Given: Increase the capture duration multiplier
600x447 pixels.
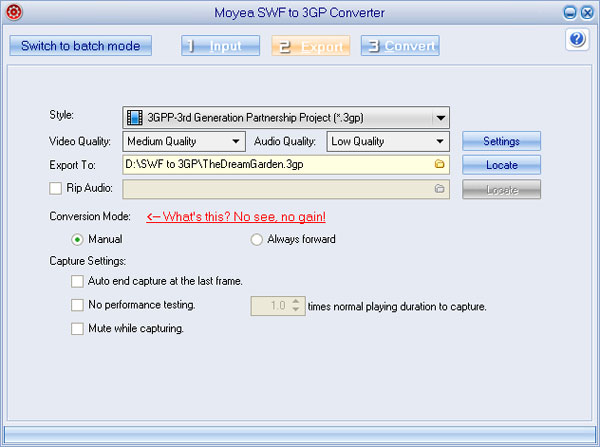Looking at the screenshot, I should (x=296, y=301).
